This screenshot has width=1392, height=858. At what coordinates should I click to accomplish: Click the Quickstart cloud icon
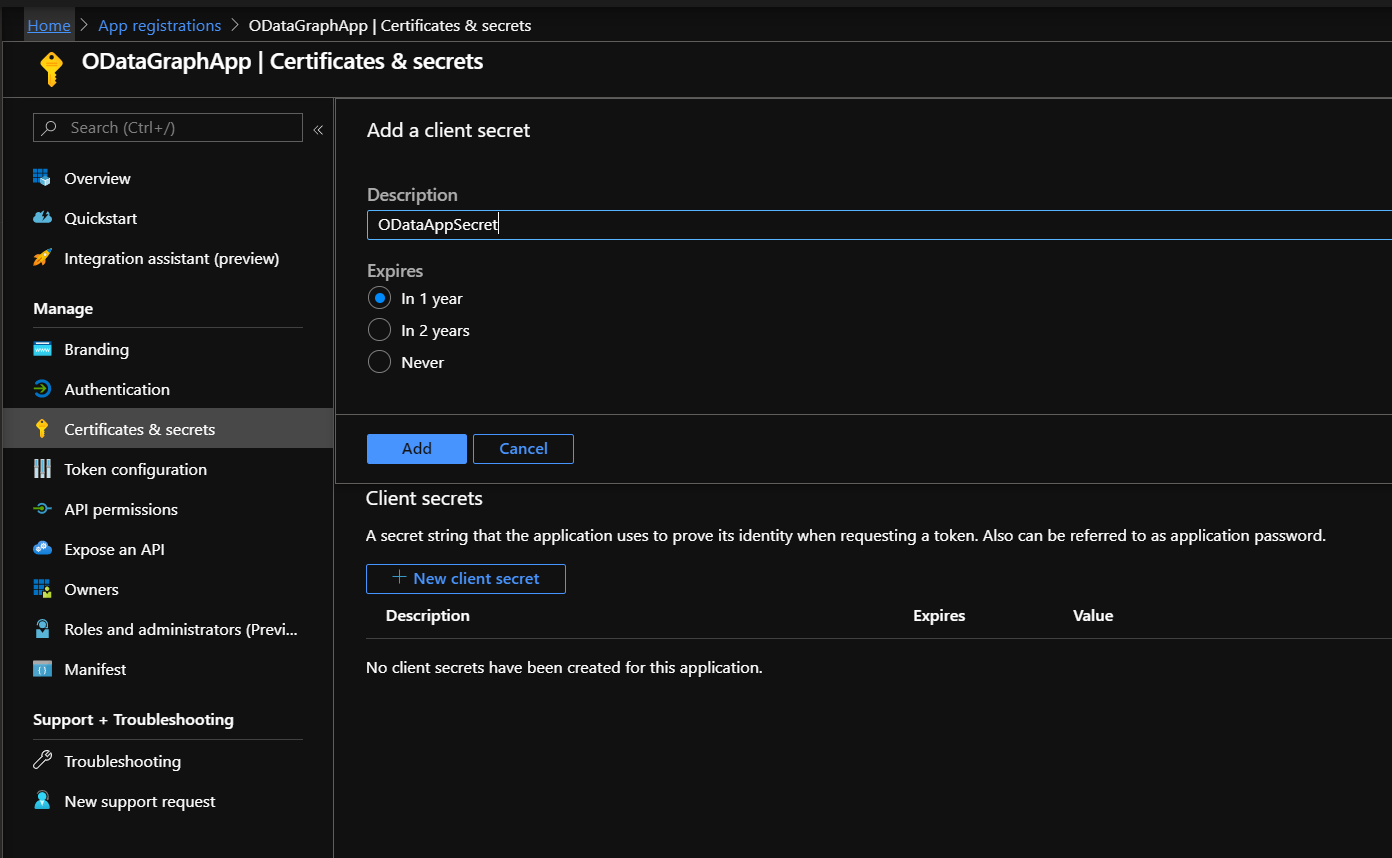tap(42, 218)
